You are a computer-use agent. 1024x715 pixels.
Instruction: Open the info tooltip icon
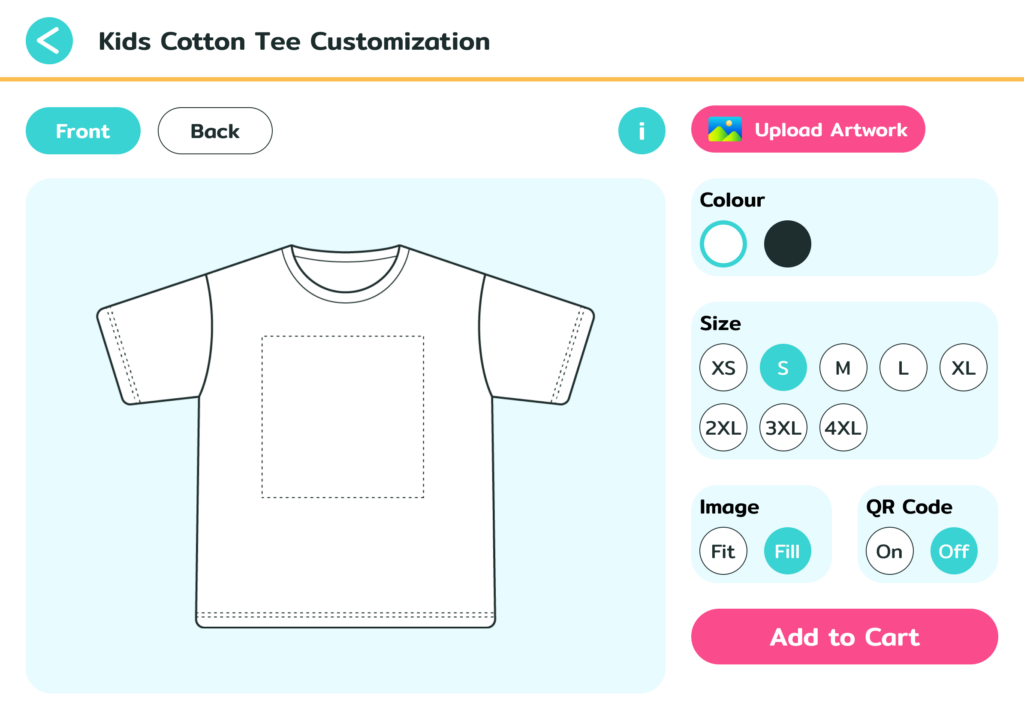click(642, 130)
